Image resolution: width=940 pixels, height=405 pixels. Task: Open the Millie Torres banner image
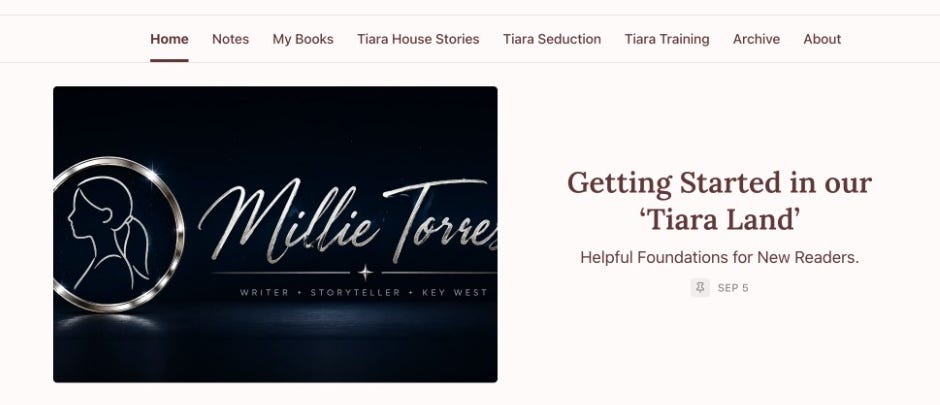click(x=275, y=234)
